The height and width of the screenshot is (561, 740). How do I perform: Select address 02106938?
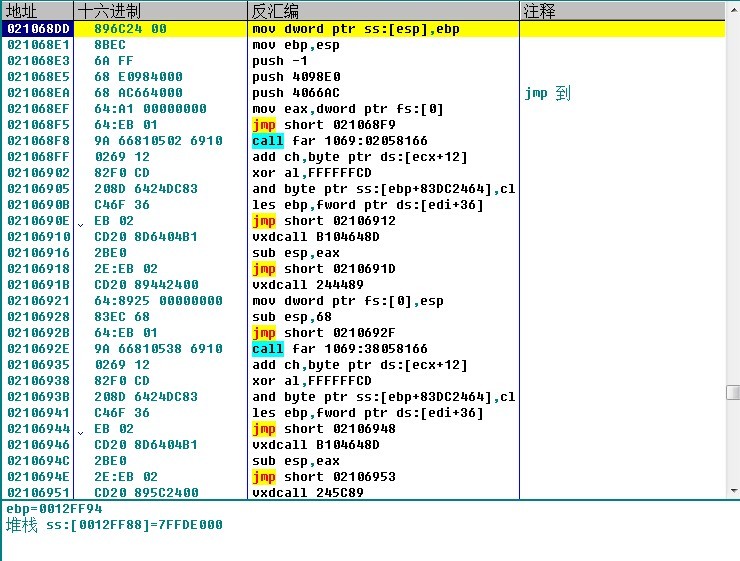38,381
